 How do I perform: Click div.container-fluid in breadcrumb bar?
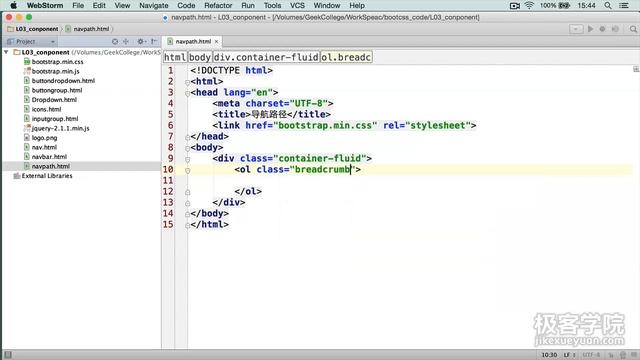(x=266, y=57)
